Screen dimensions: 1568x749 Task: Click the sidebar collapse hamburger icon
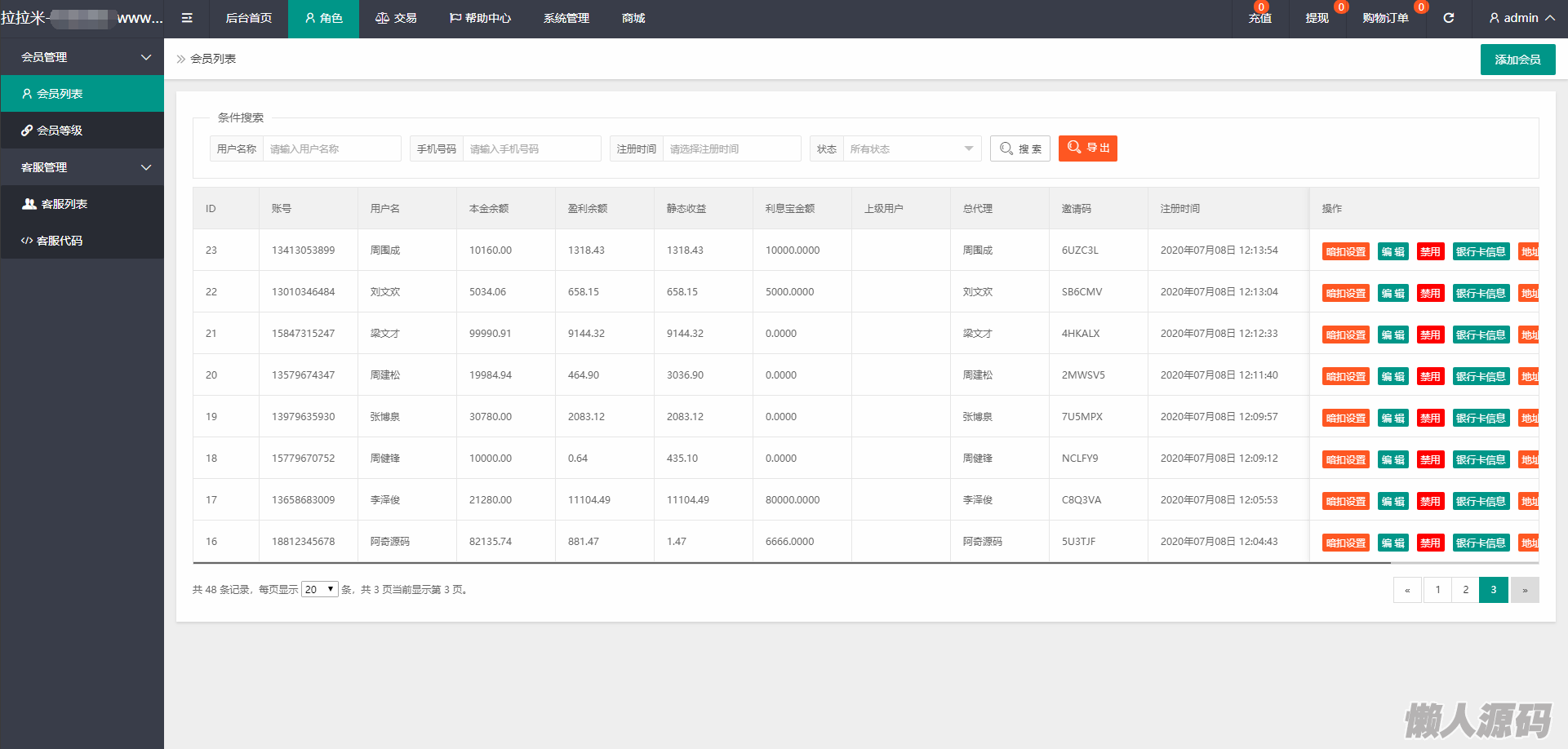click(x=187, y=18)
